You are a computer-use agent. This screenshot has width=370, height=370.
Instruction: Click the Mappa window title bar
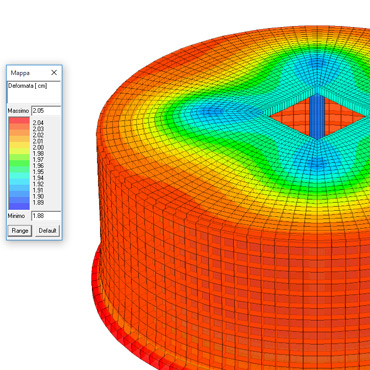pyautogui.click(x=28, y=73)
